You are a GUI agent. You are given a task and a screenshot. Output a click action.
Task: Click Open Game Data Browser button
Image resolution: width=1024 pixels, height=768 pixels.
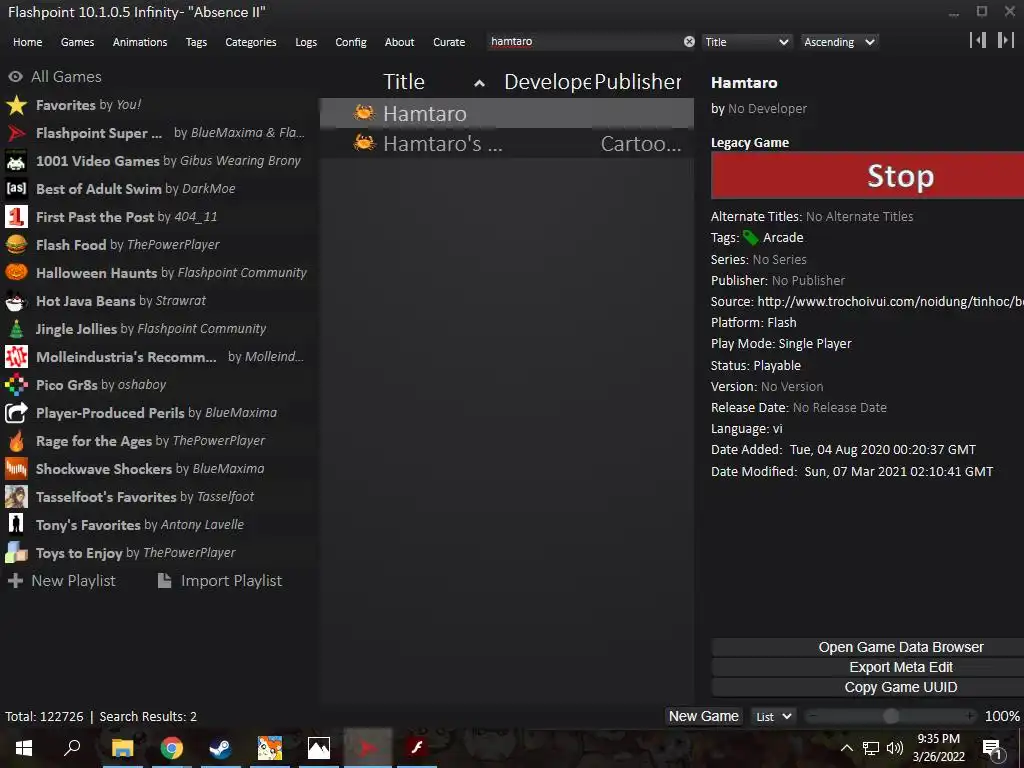click(867, 647)
